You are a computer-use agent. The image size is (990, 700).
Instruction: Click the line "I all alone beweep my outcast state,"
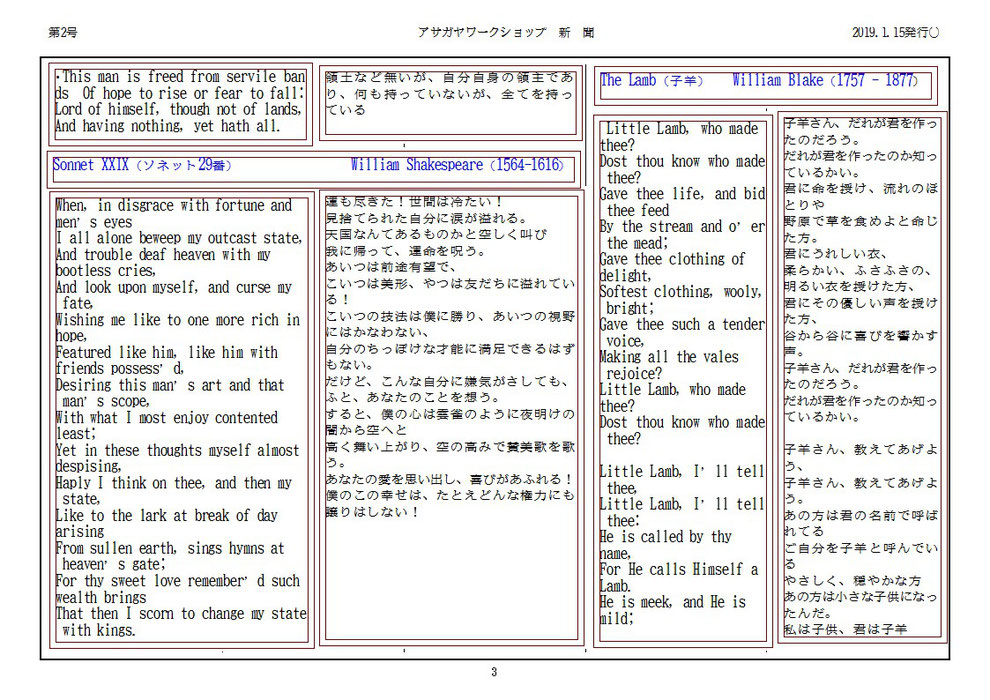(x=179, y=239)
